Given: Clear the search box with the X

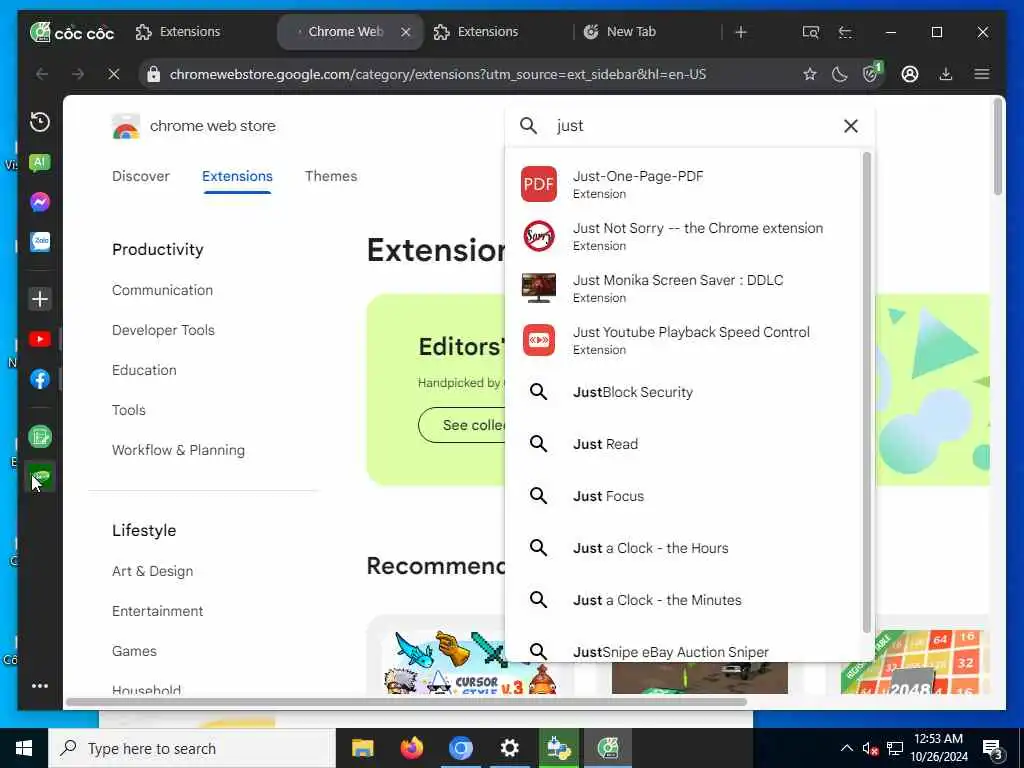Looking at the screenshot, I should tap(850, 126).
